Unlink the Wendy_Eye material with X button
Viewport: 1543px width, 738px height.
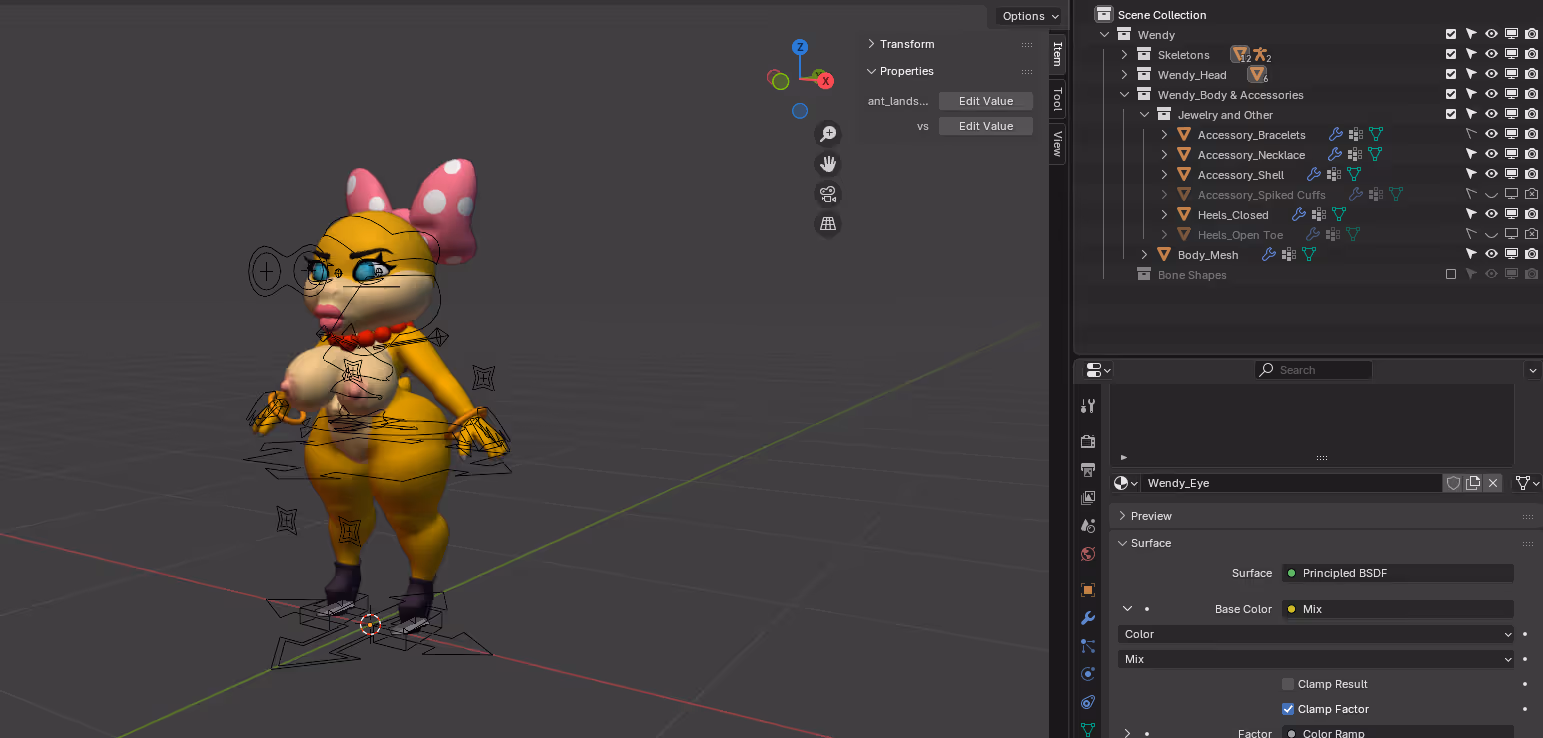point(1493,483)
